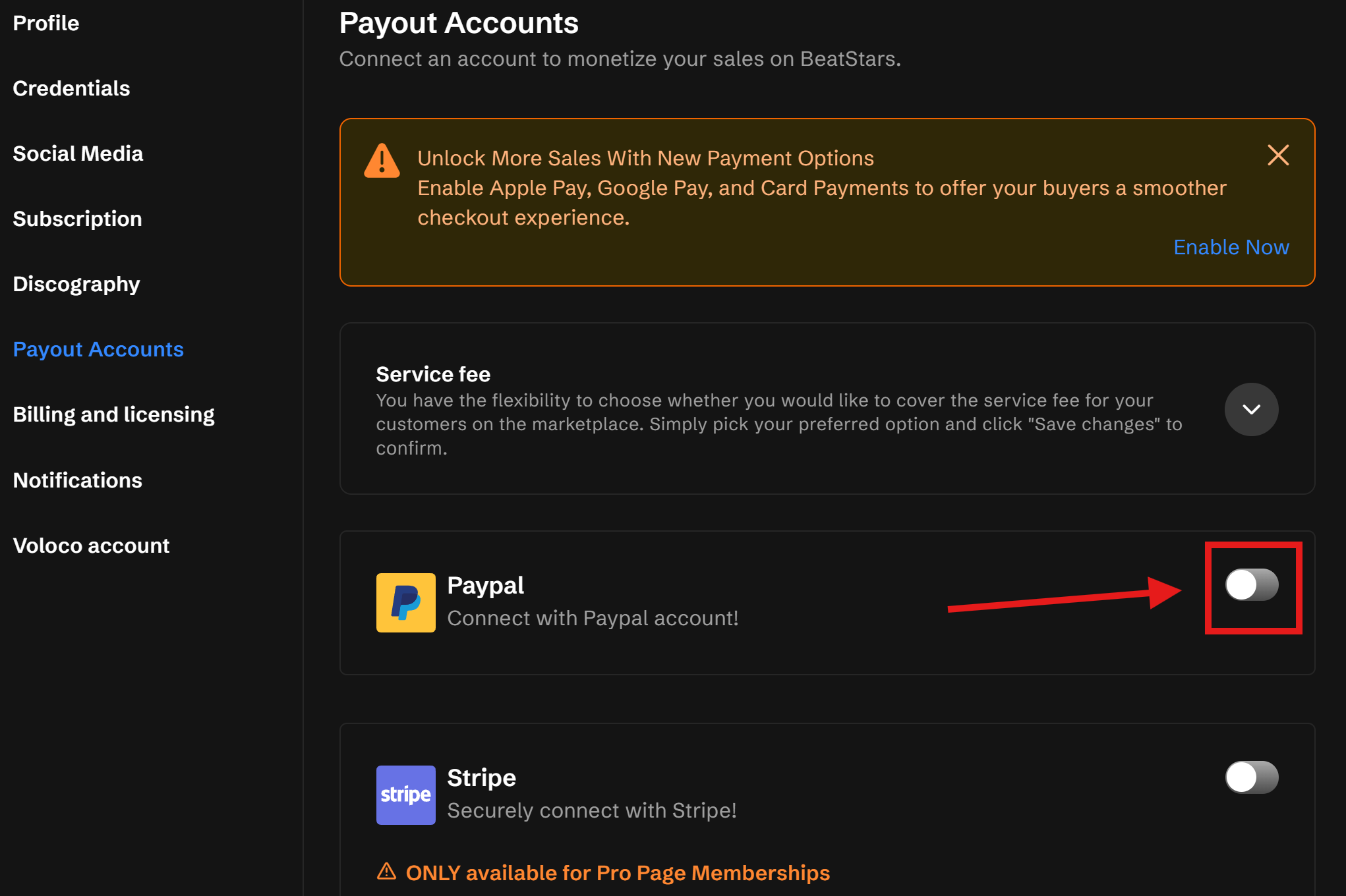Go to Notifications settings
This screenshot has width=1346, height=896.
[x=77, y=480]
